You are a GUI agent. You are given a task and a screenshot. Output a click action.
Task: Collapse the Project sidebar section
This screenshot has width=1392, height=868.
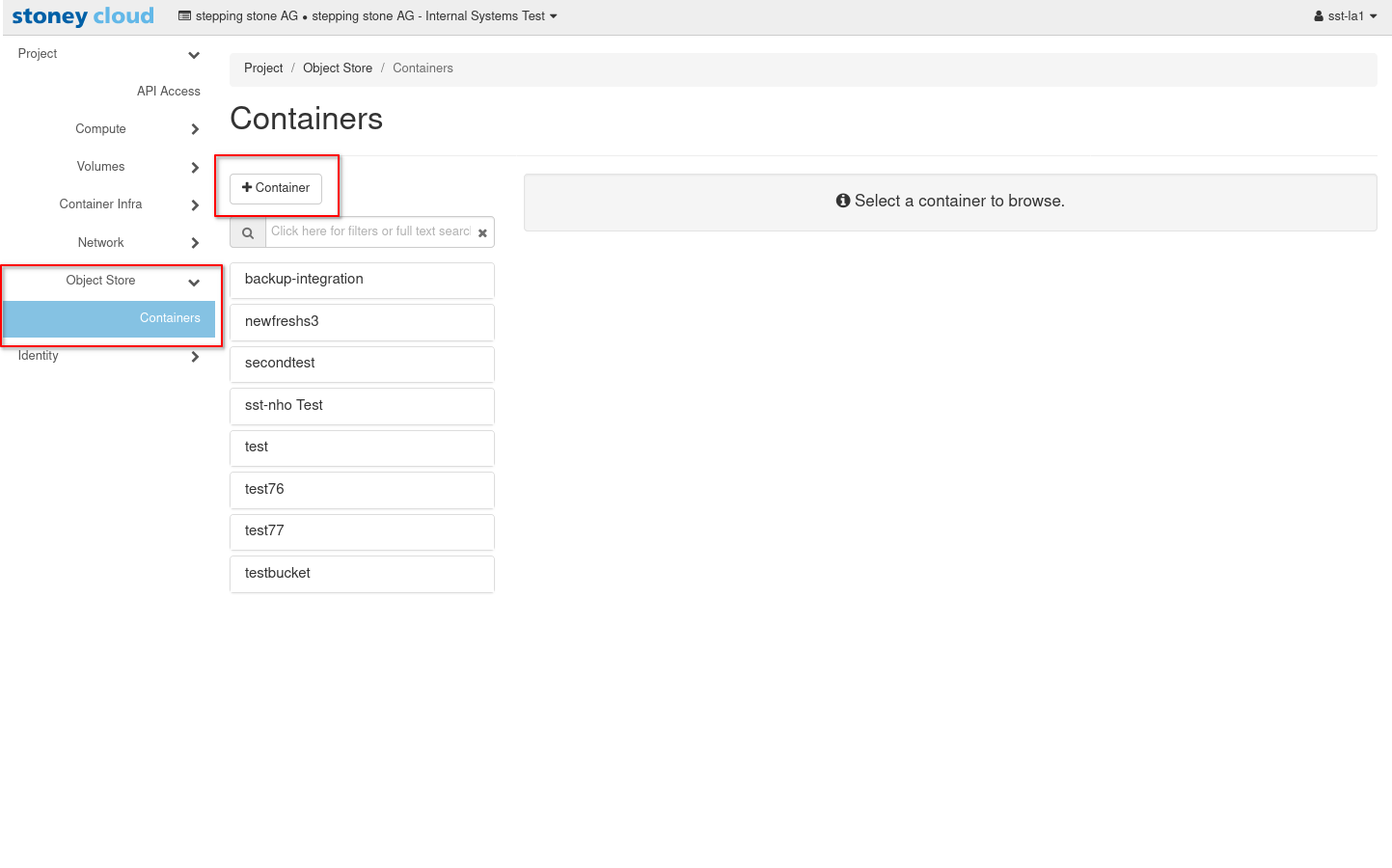click(194, 55)
